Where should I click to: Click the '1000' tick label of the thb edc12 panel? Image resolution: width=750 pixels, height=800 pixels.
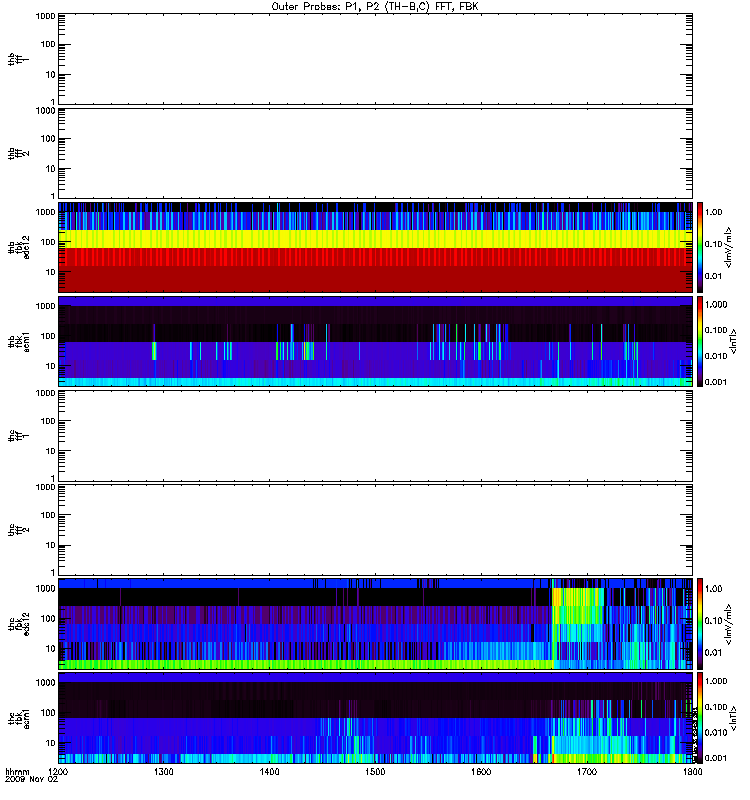[x=45, y=212]
